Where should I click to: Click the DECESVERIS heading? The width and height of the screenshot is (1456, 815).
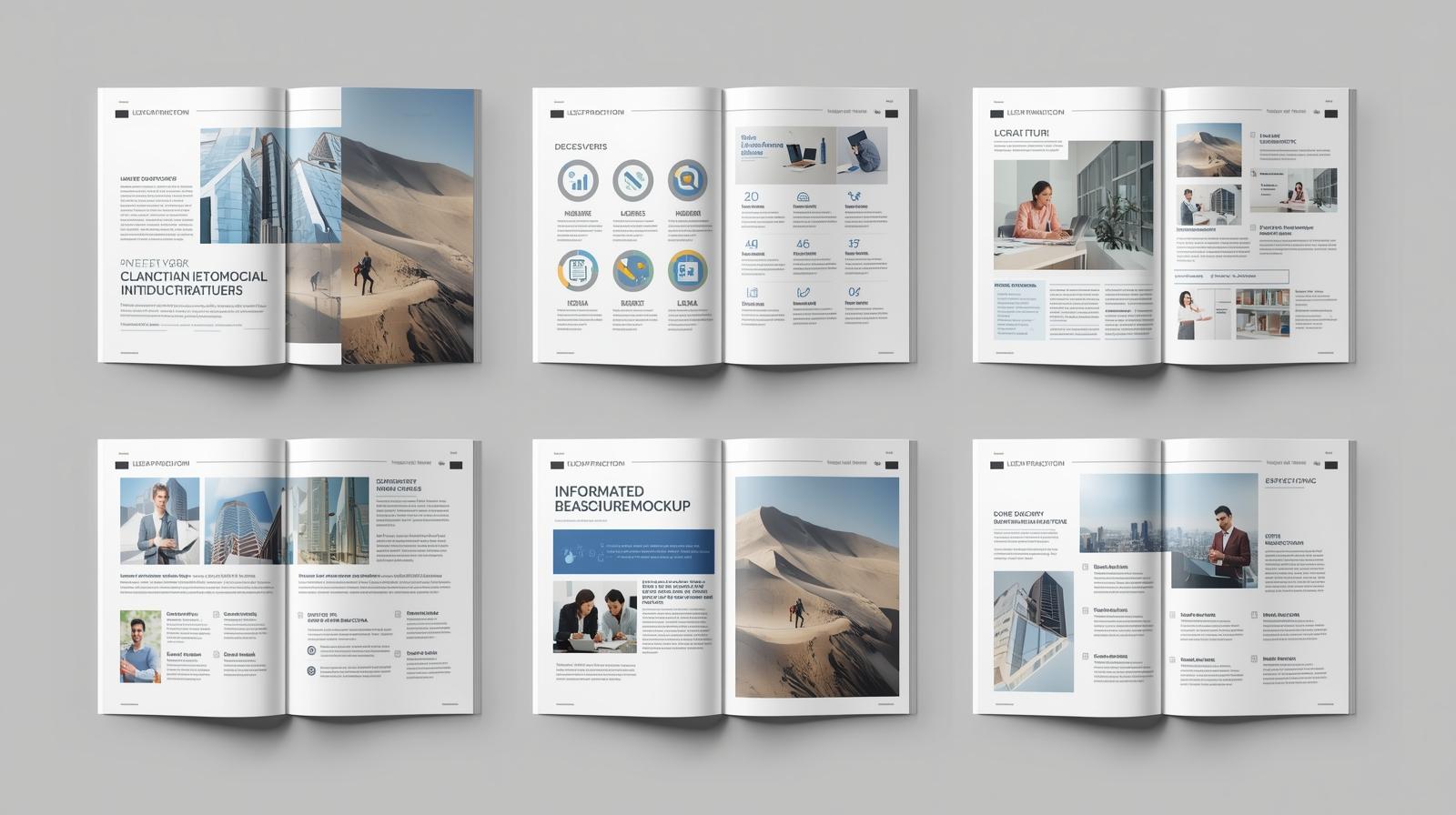[581, 146]
